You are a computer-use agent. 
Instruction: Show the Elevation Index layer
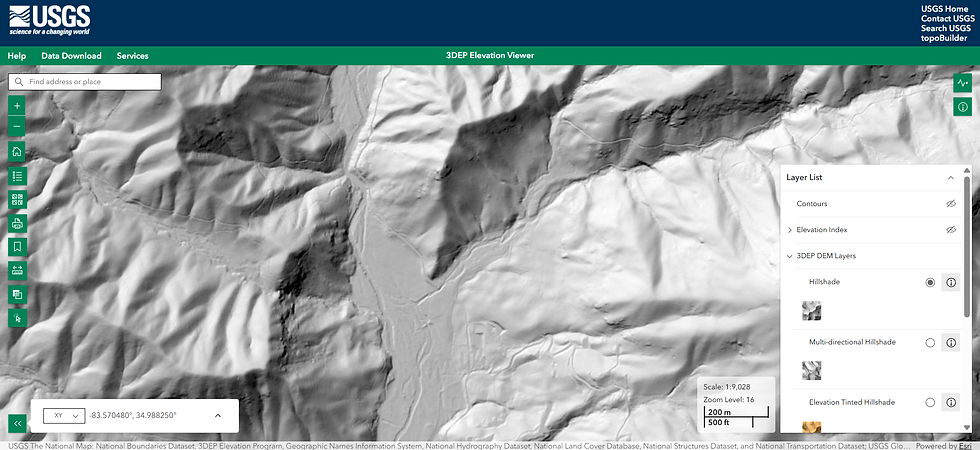click(x=951, y=230)
